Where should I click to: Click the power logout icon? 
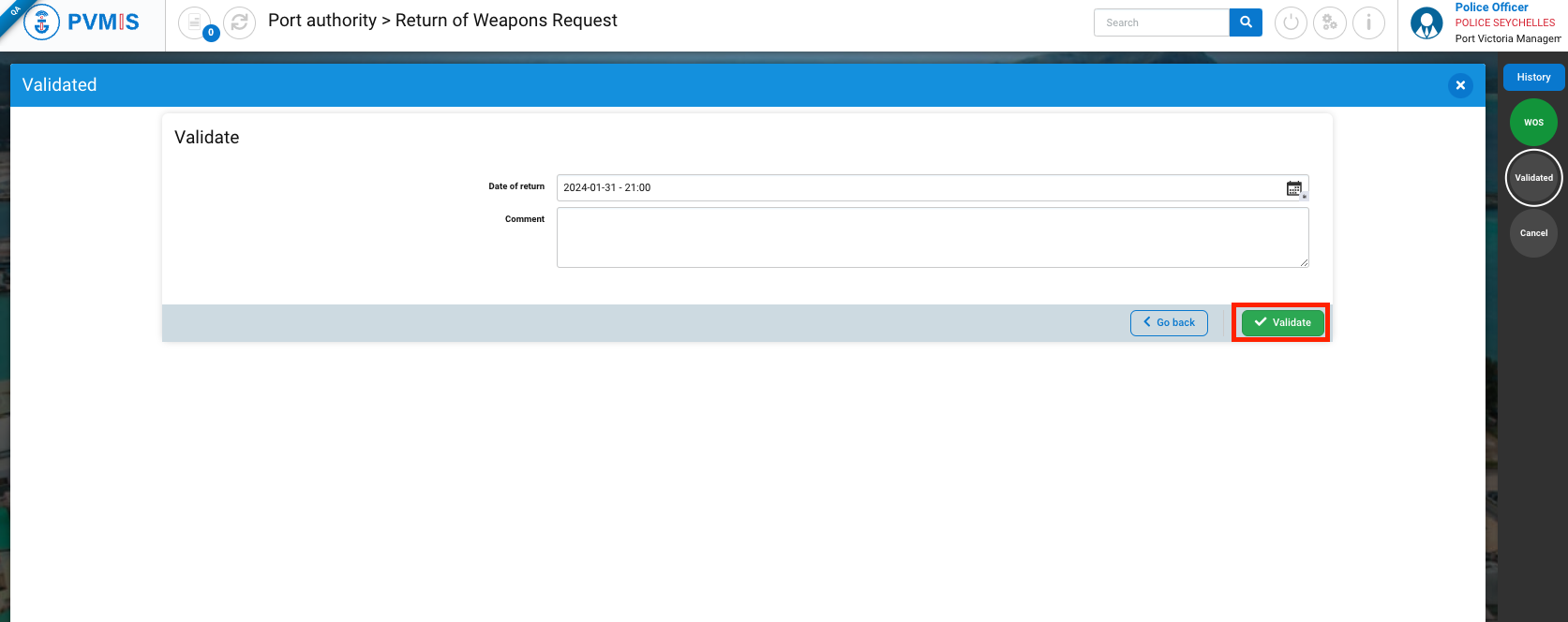pyautogui.click(x=1291, y=22)
